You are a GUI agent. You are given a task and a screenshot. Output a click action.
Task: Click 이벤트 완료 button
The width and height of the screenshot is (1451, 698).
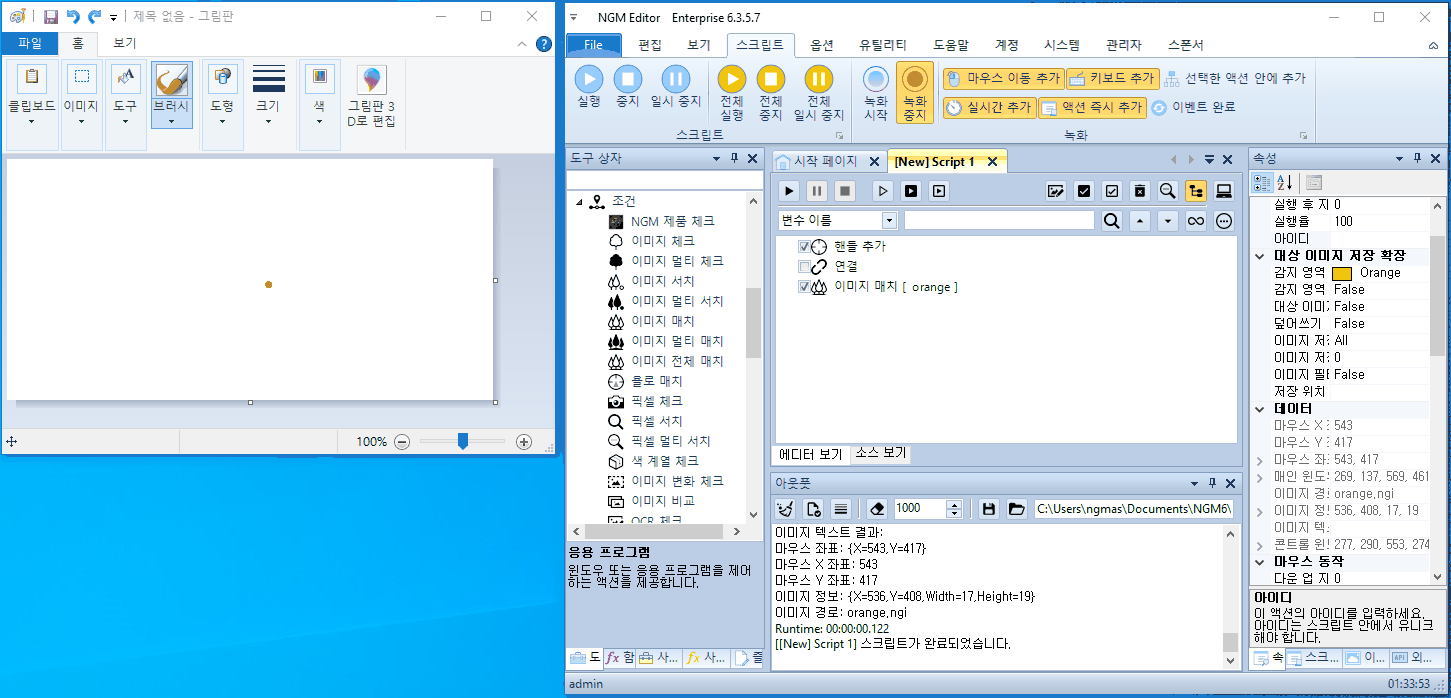click(1194, 107)
